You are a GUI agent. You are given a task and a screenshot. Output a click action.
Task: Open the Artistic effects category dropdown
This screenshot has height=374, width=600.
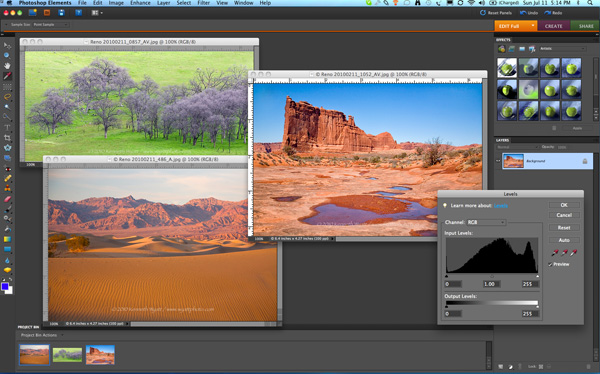coord(562,49)
